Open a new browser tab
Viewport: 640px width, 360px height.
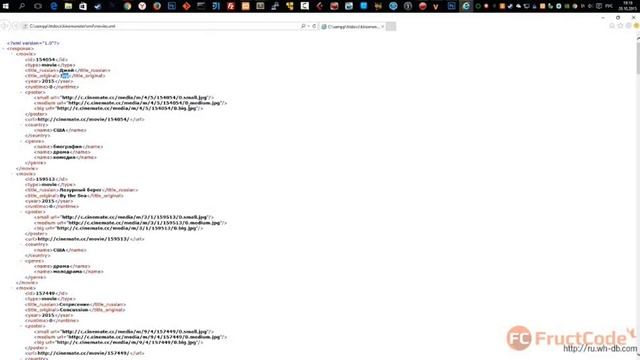tap(391, 27)
